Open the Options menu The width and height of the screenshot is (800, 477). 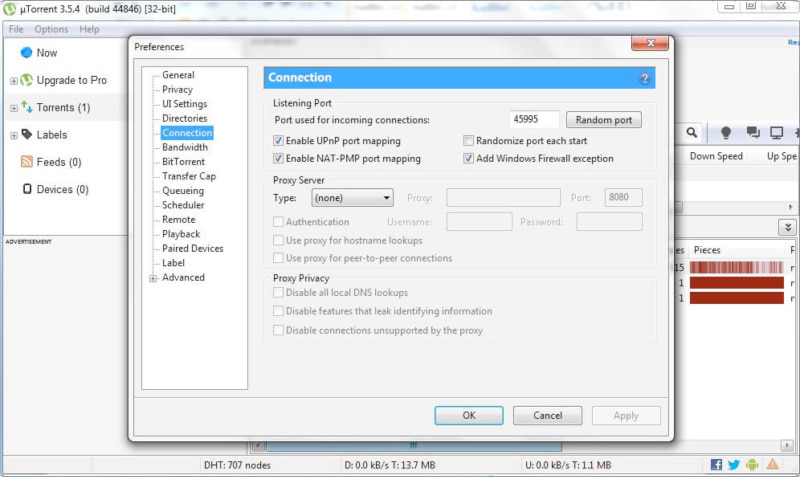[x=51, y=29]
